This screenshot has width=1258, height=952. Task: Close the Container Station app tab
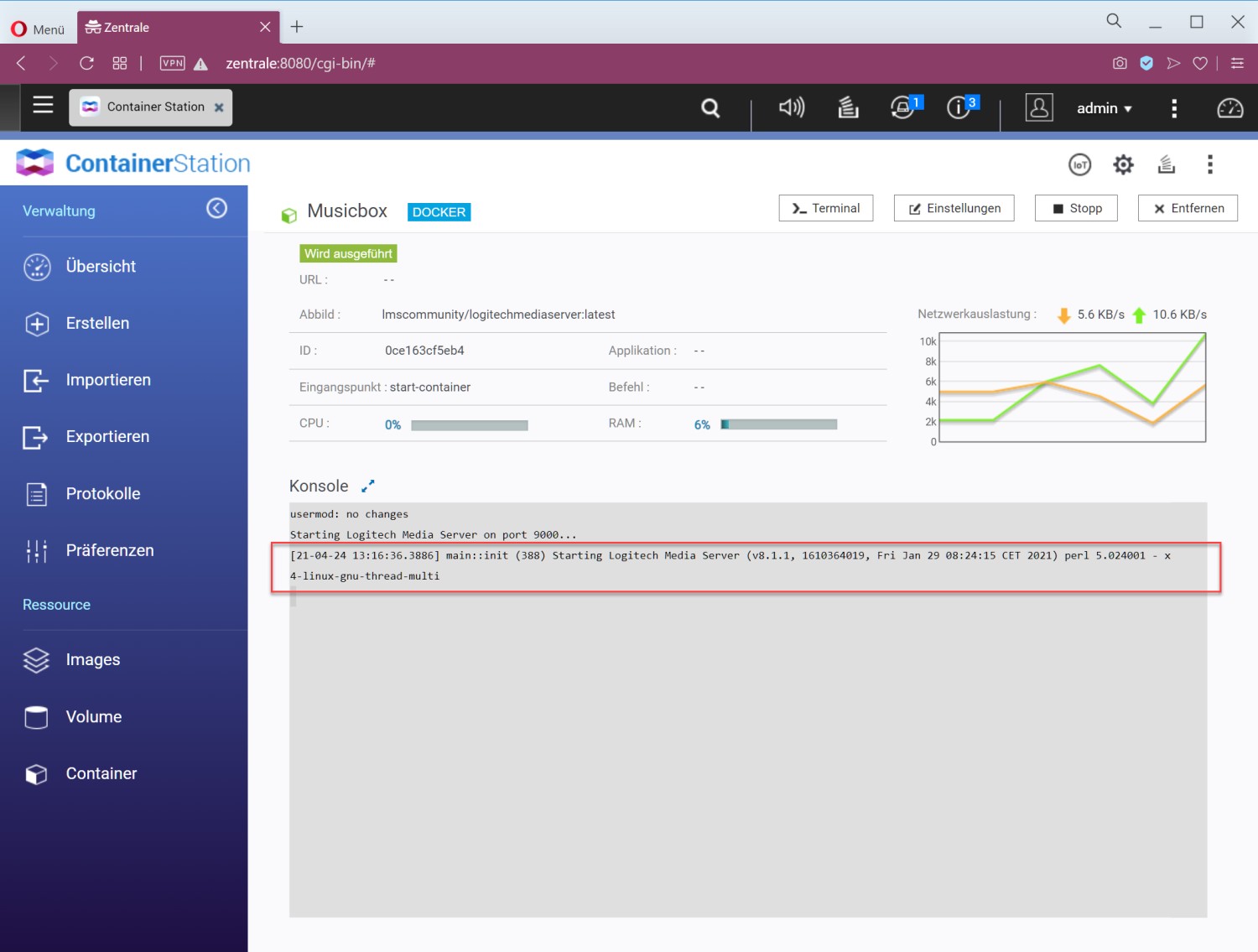click(219, 107)
